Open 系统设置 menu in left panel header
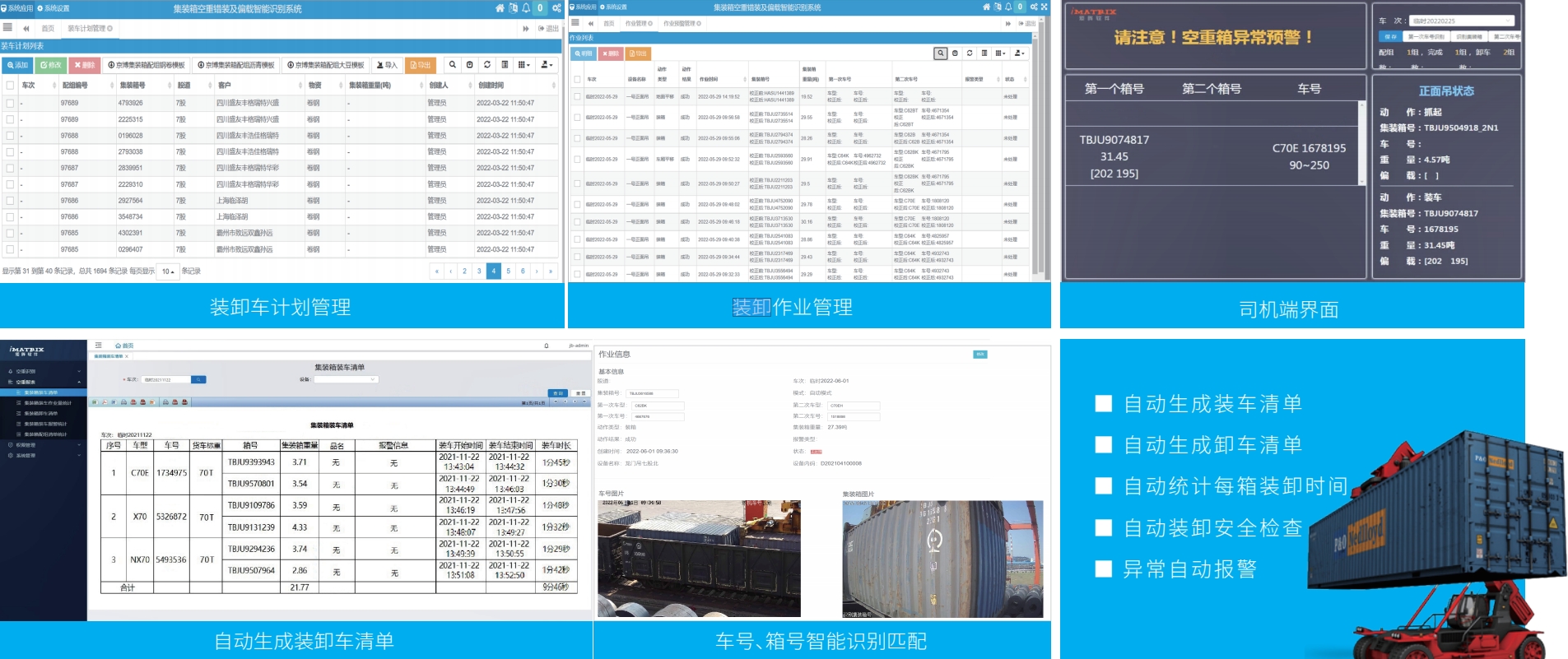1568x659 pixels. point(54,8)
